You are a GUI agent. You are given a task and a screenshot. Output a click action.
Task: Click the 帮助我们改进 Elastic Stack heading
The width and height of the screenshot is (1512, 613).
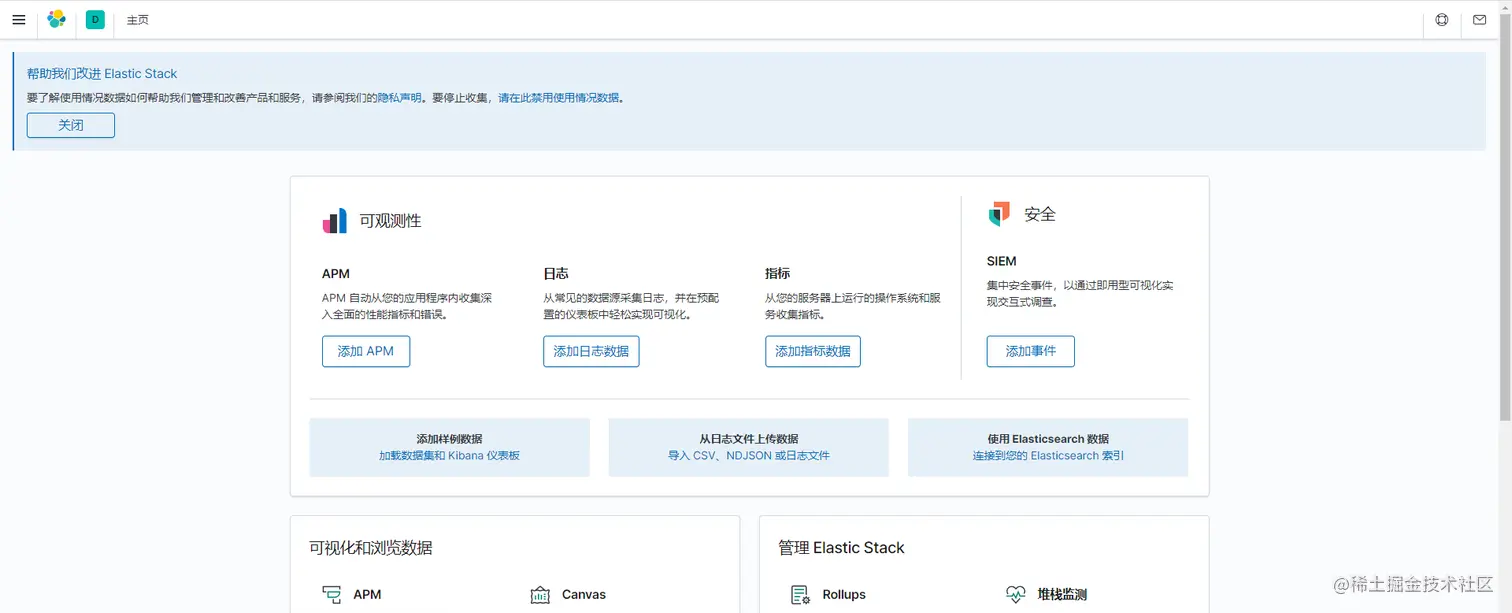[x=102, y=74]
